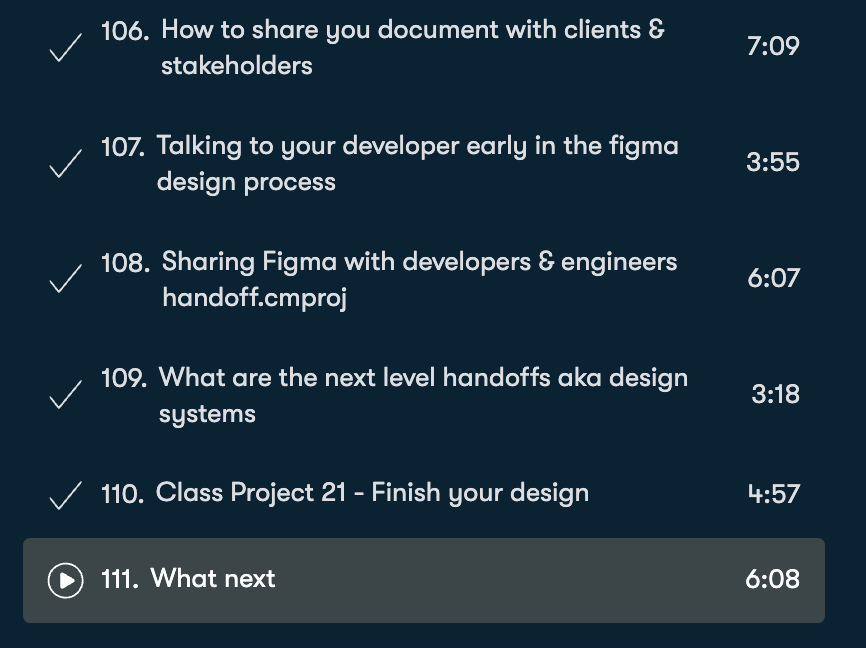Click the 3:55 duration label

[773, 162]
